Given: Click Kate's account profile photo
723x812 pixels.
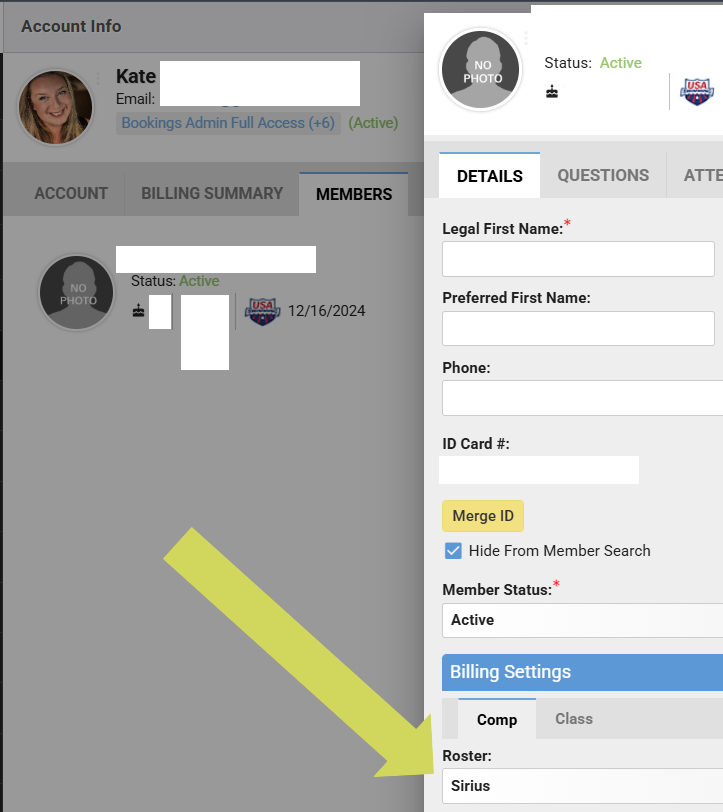Looking at the screenshot, I should tap(55, 107).
